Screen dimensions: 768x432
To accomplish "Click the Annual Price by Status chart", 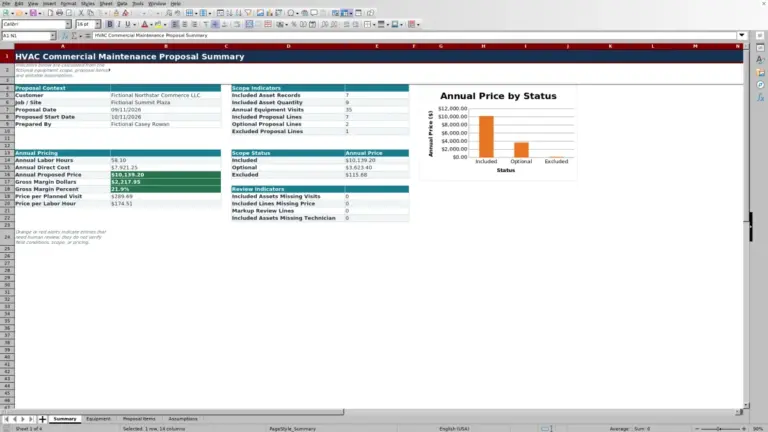I will tap(498, 132).
